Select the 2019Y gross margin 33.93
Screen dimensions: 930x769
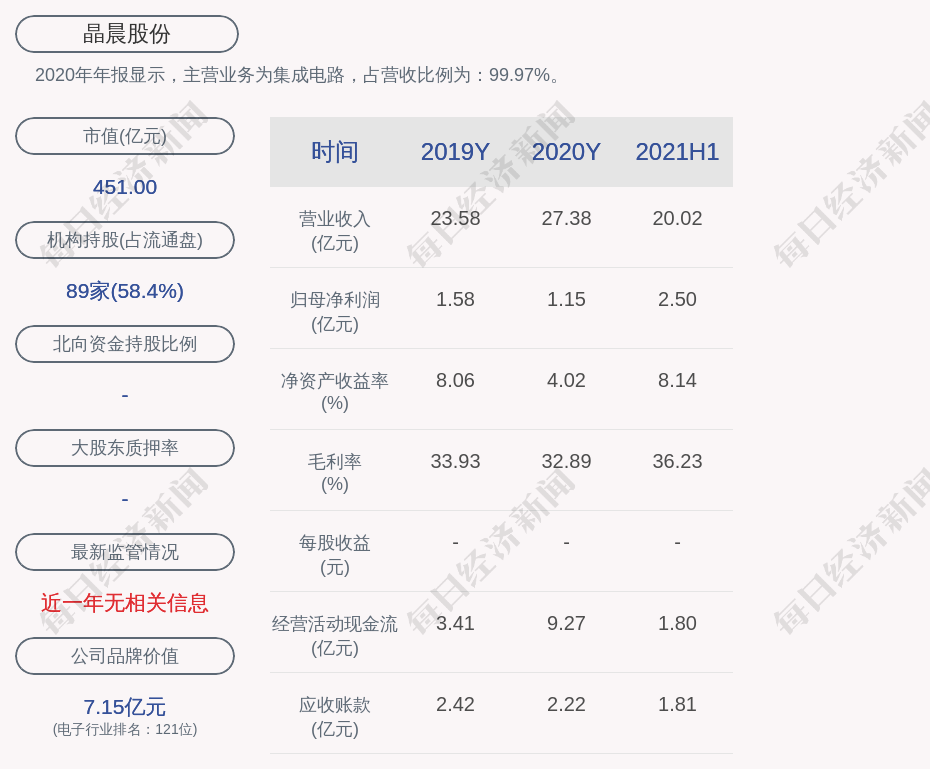coord(455,461)
